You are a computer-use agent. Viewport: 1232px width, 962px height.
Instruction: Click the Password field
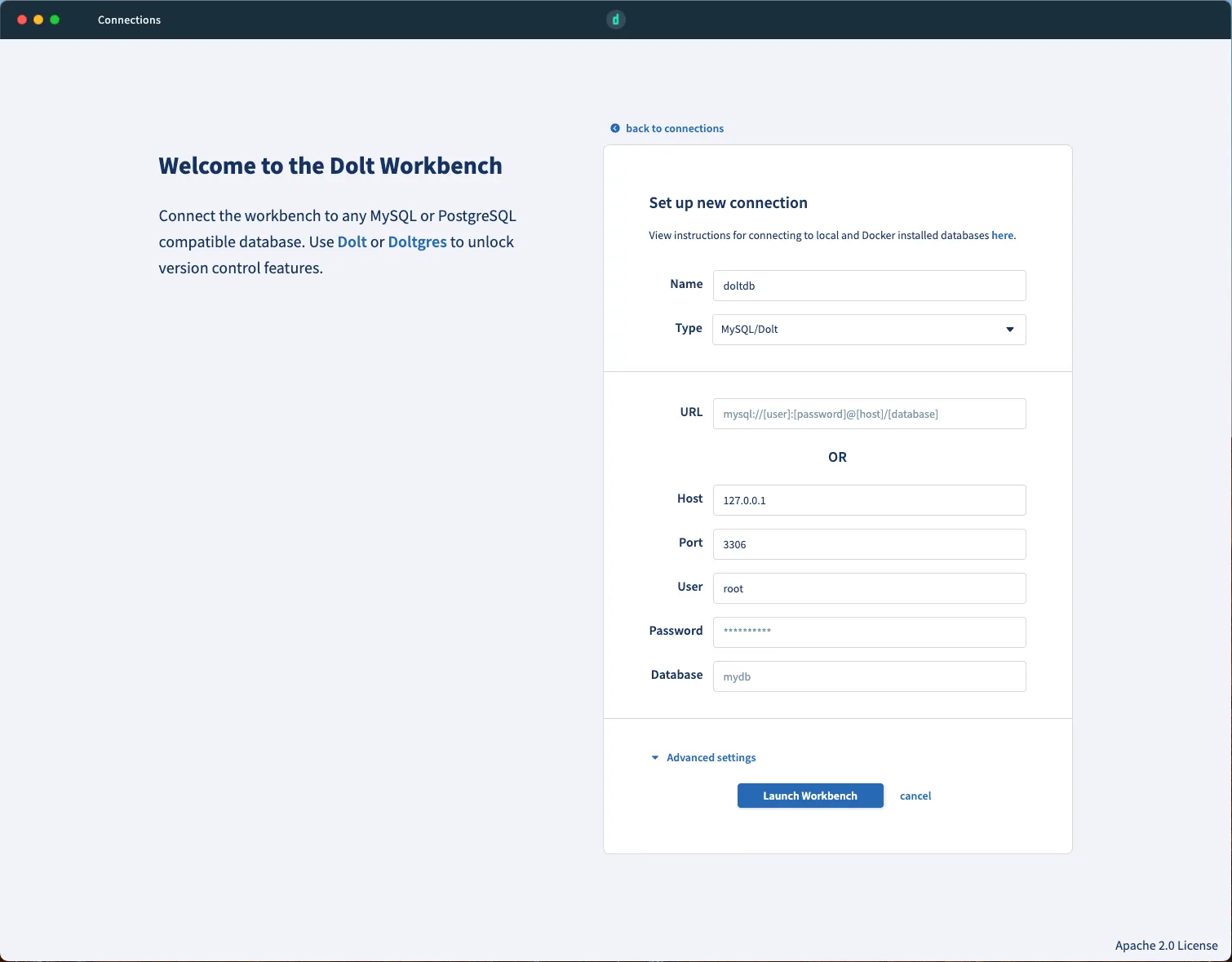pyautogui.click(x=868, y=632)
